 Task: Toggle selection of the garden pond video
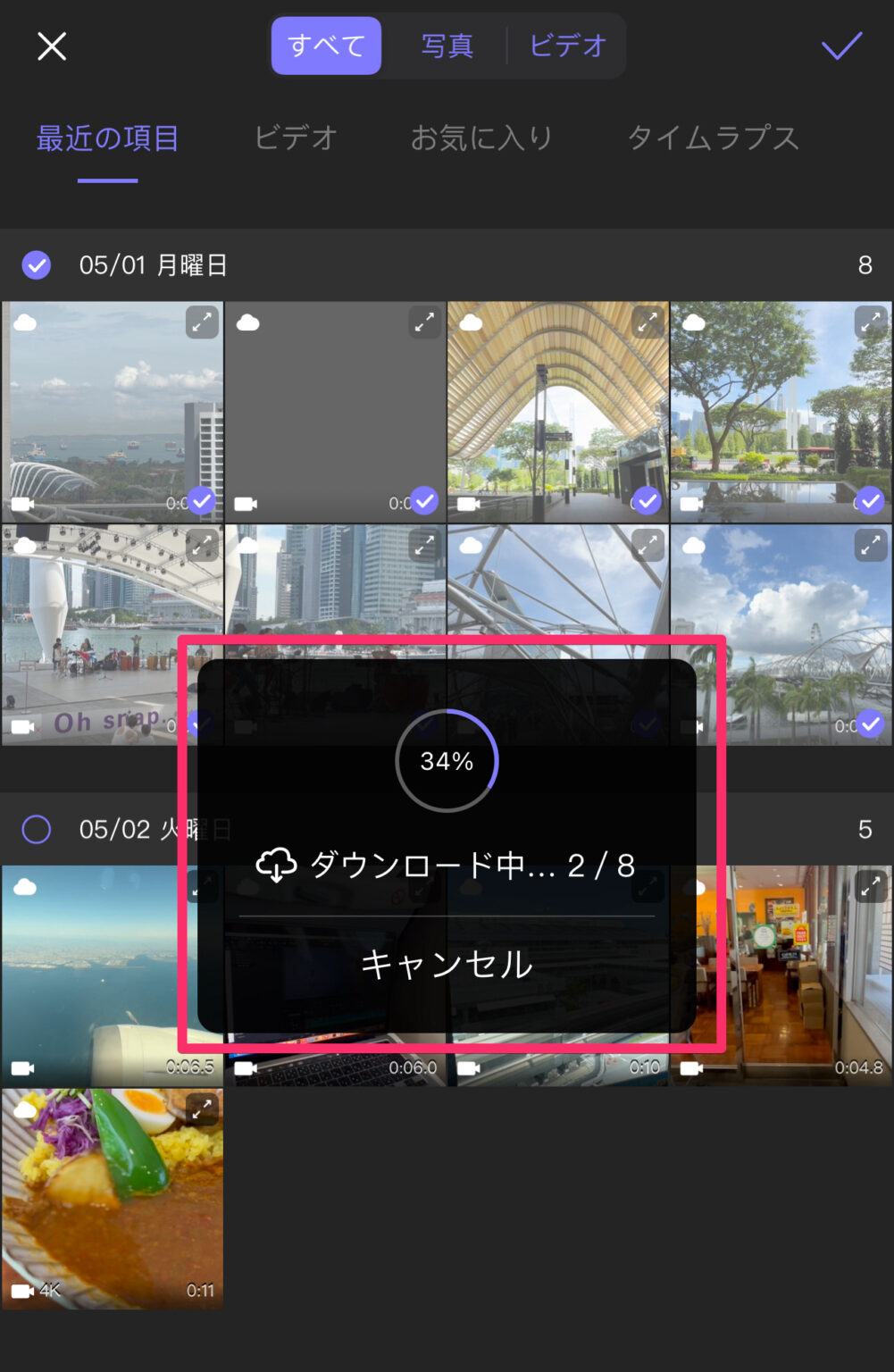(x=870, y=501)
